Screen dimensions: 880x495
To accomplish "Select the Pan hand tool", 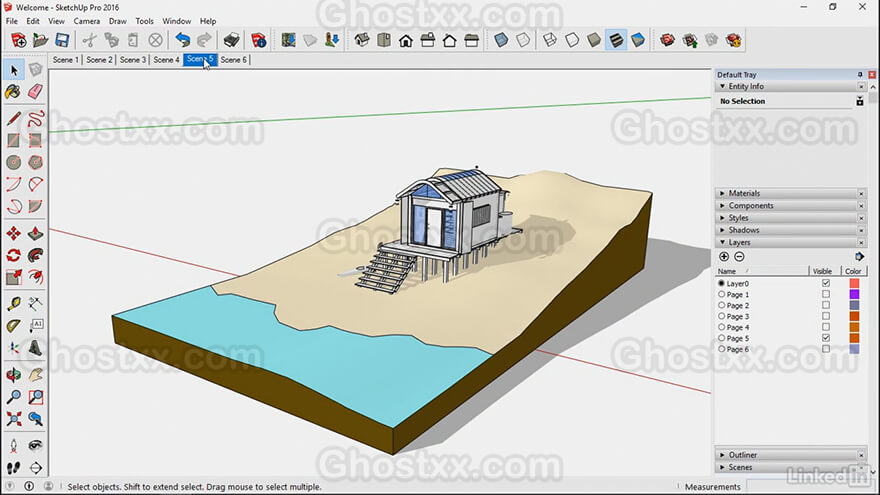I will click(x=35, y=374).
